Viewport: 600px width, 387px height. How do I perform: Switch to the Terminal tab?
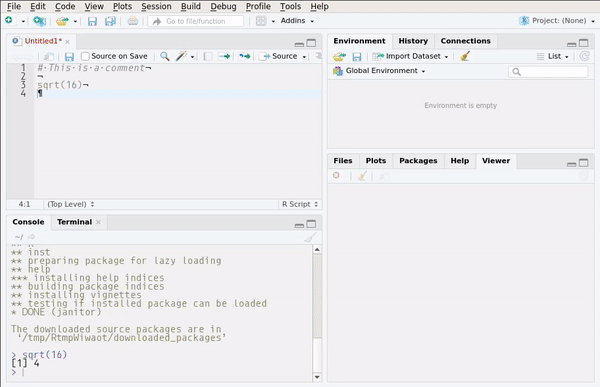(74, 222)
